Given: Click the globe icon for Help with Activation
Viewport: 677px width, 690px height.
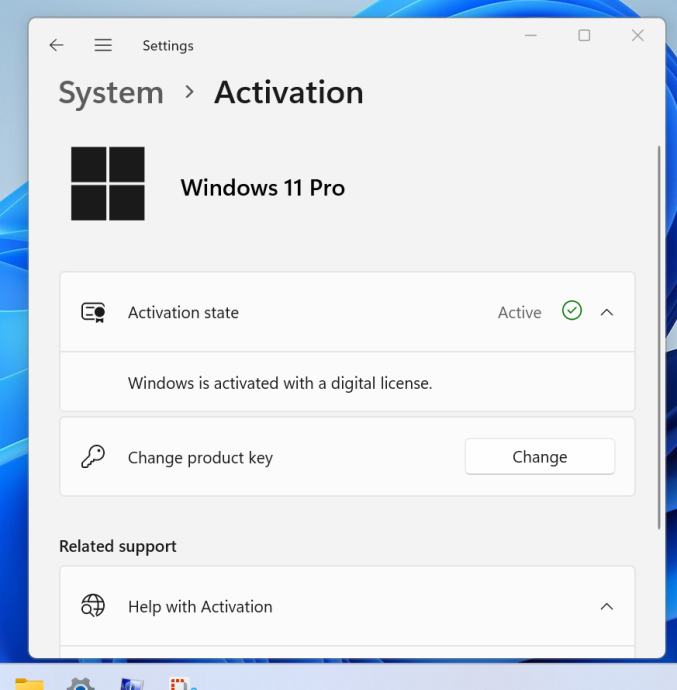Looking at the screenshot, I should (93, 606).
